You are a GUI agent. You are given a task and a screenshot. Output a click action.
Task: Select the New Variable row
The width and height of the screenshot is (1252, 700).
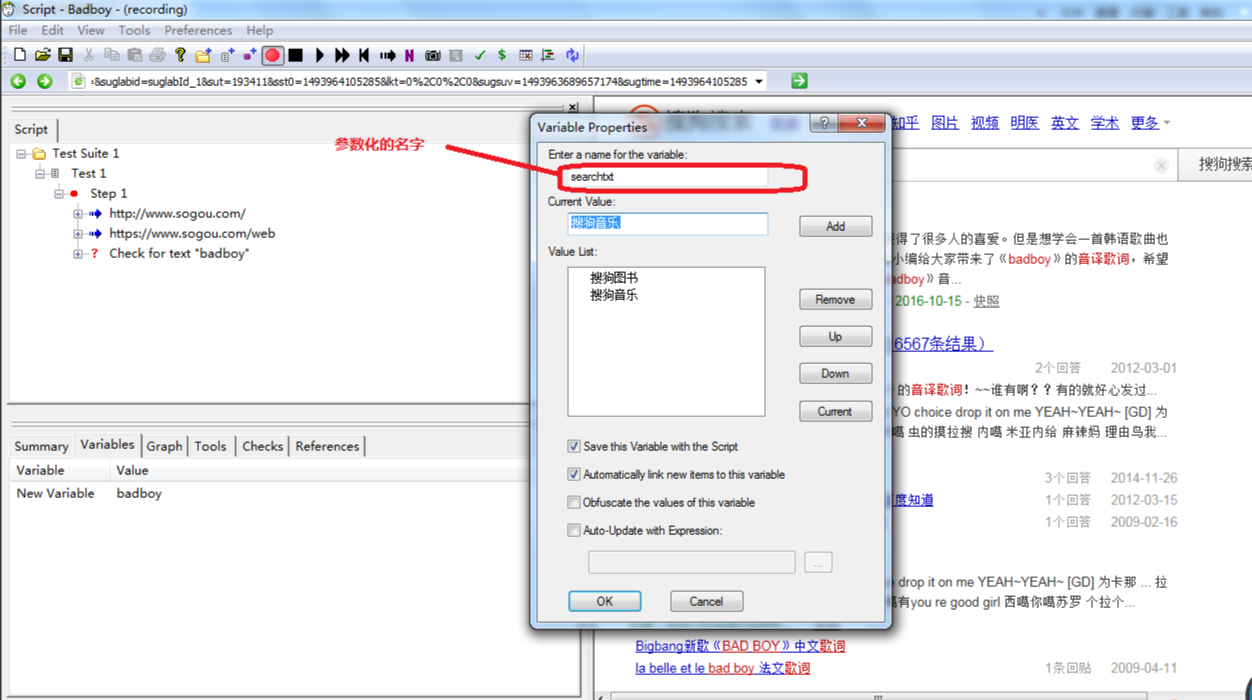[270, 493]
